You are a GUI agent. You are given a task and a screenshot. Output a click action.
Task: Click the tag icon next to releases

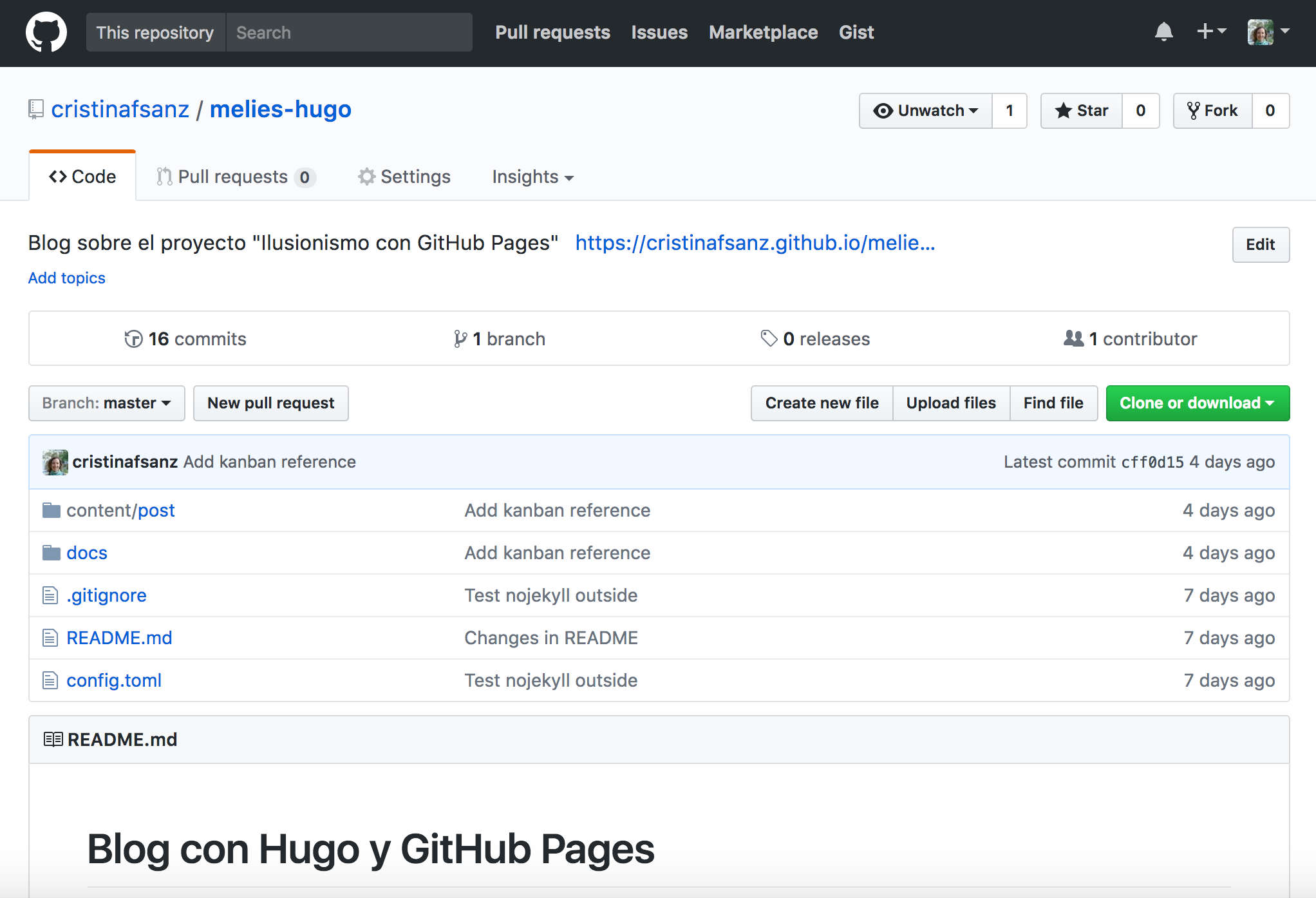[x=769, y=338]
